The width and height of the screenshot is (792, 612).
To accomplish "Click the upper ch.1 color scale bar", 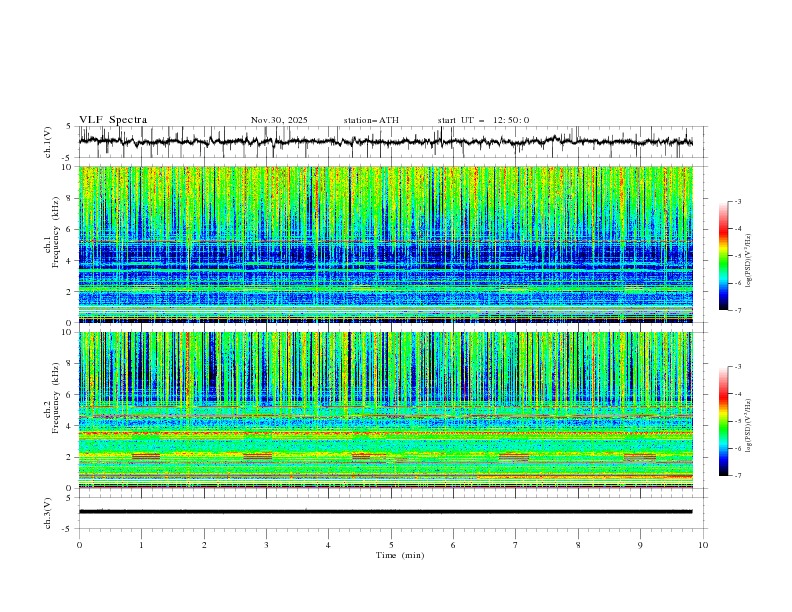I will click(723, 255).
